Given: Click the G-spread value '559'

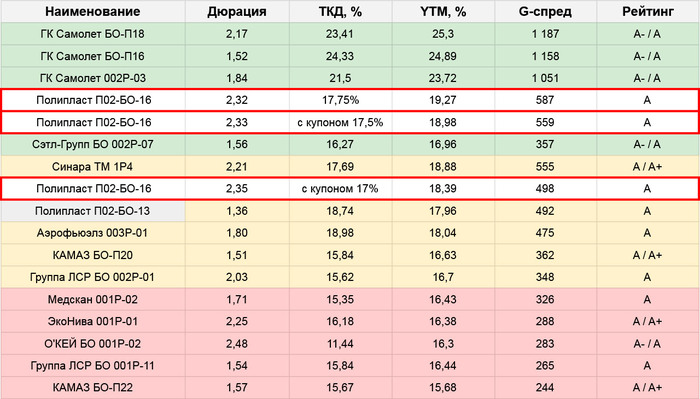Looking at the screenshot, I should point(545,122).
